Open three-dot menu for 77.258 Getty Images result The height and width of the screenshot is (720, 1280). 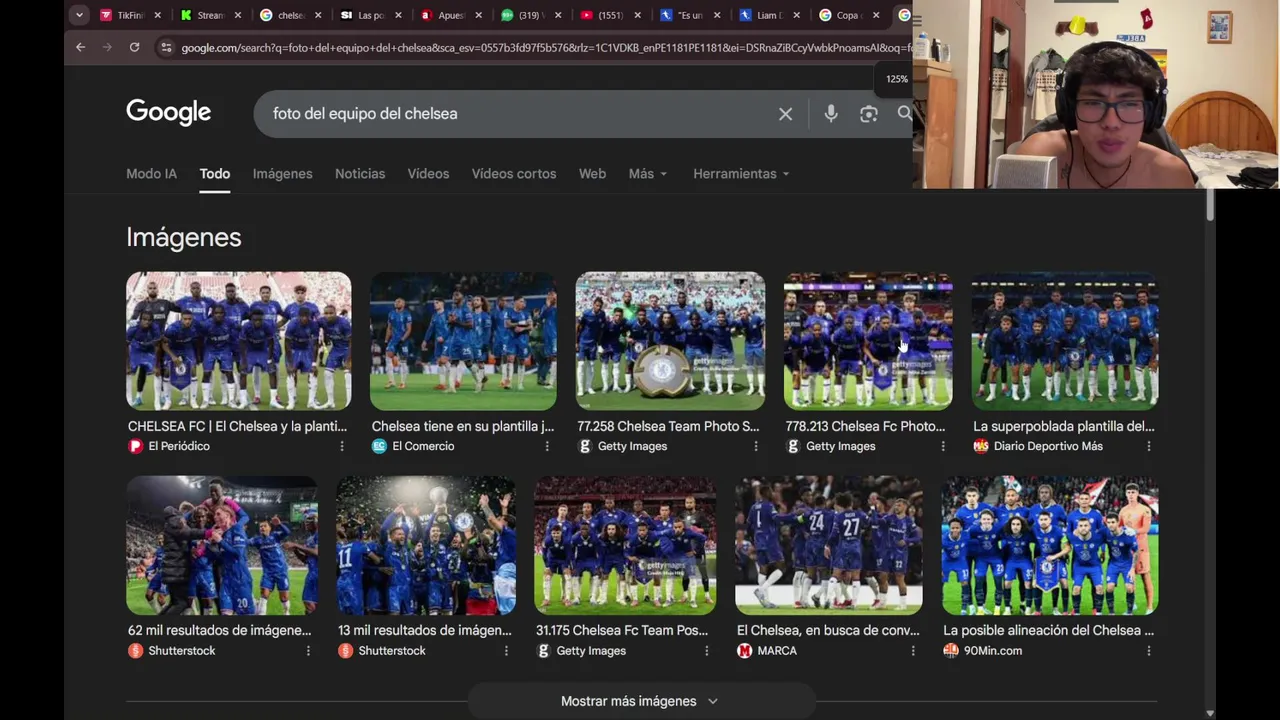click(755, 446)
